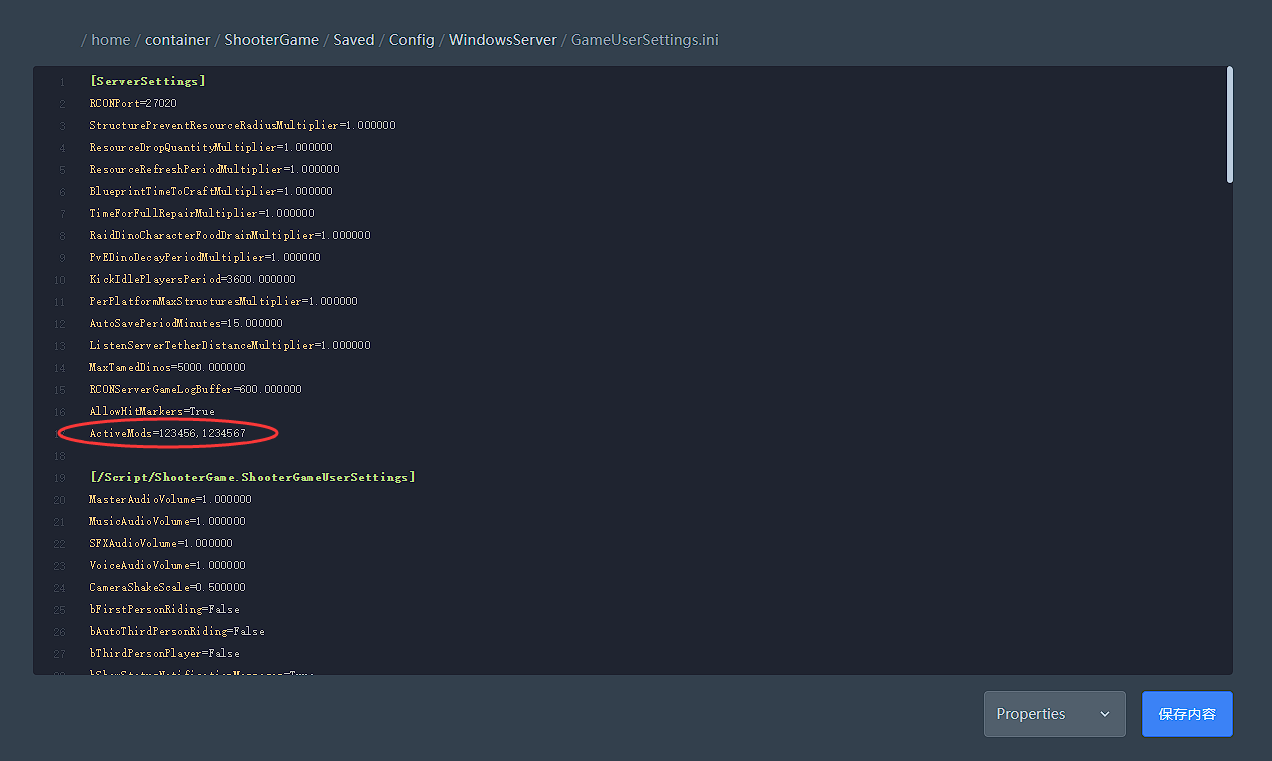This screenshot has height=761, width=1272.
Task: Click the bThirdPersonPlayer=False line
Action: point(164,653)
